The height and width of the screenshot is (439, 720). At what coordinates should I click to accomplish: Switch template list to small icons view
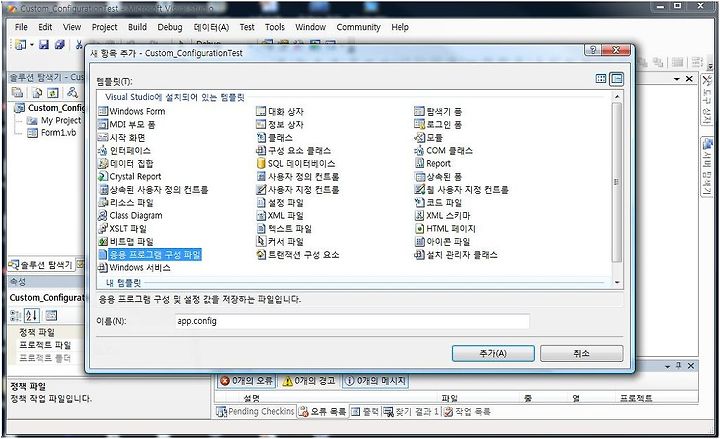coord(616,79)
